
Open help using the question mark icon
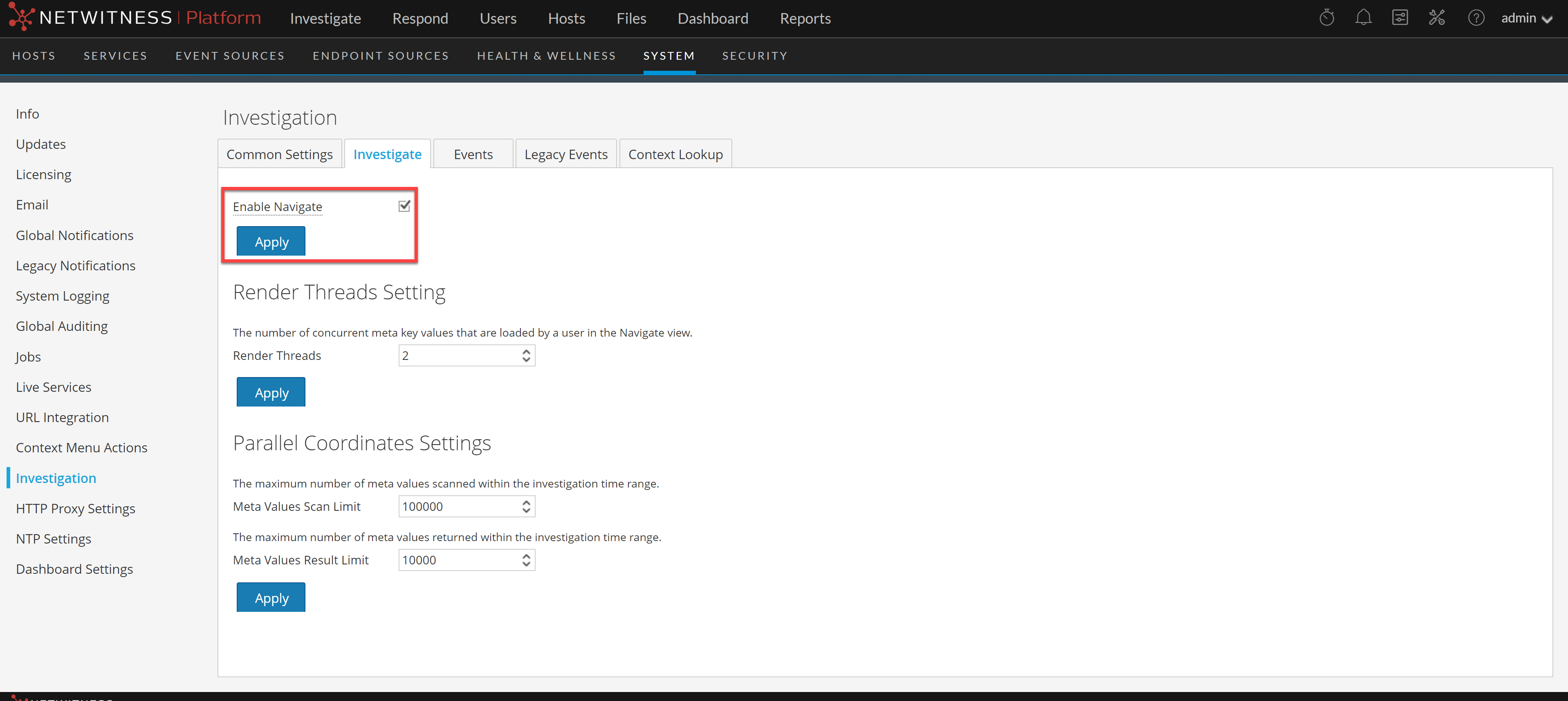pyautogui.click(x=1476, y=18)
